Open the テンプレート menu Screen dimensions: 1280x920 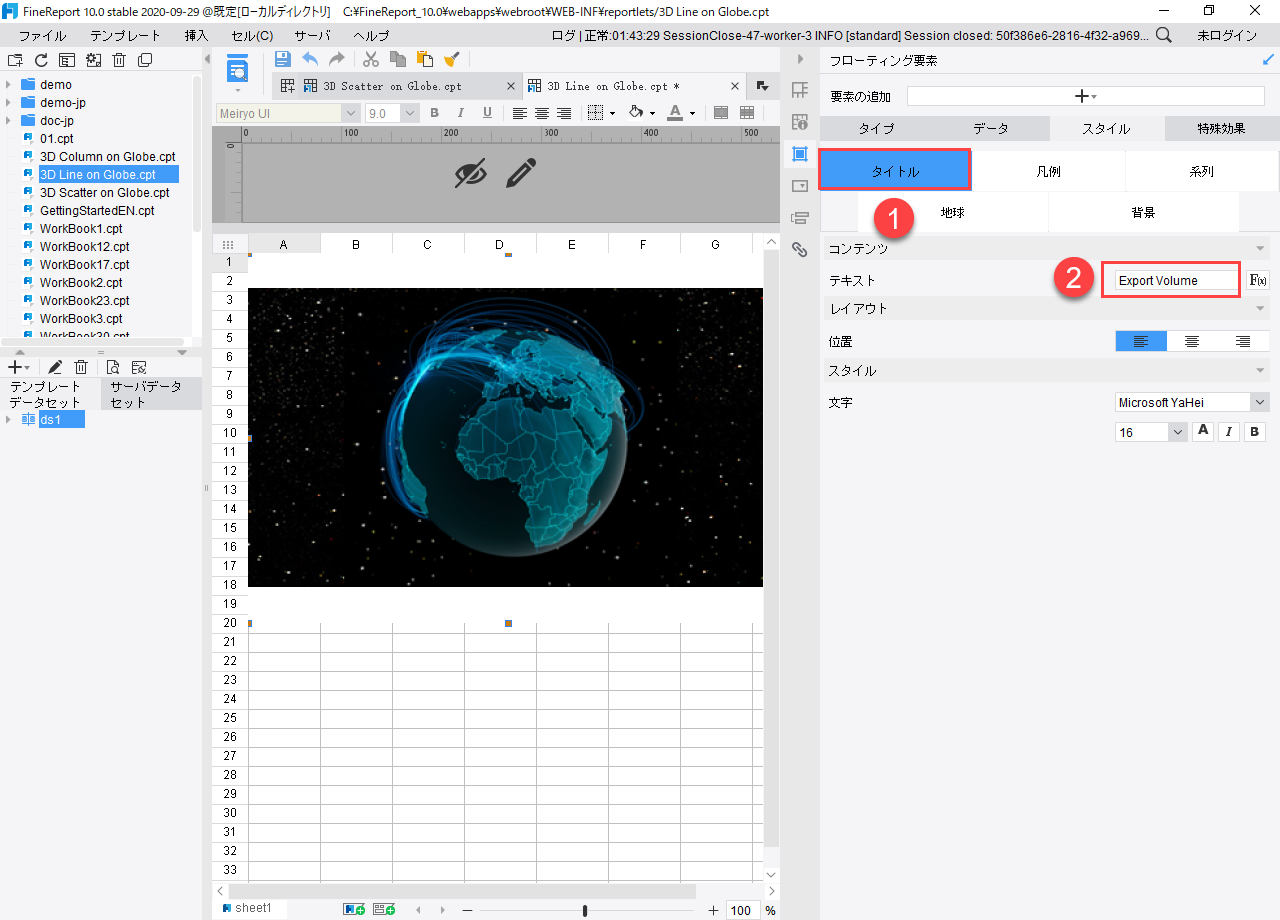tap(125, 35)
